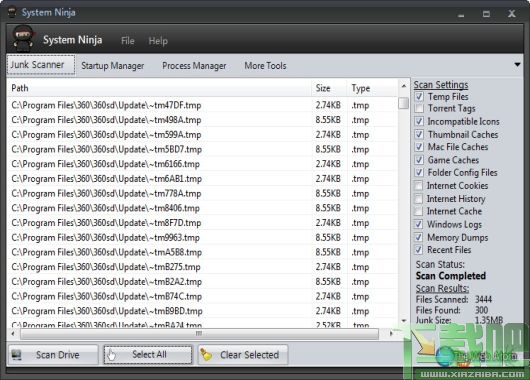Select the ~tm498A.tmp file row
The image size is (530, 380).
point(202,120)
